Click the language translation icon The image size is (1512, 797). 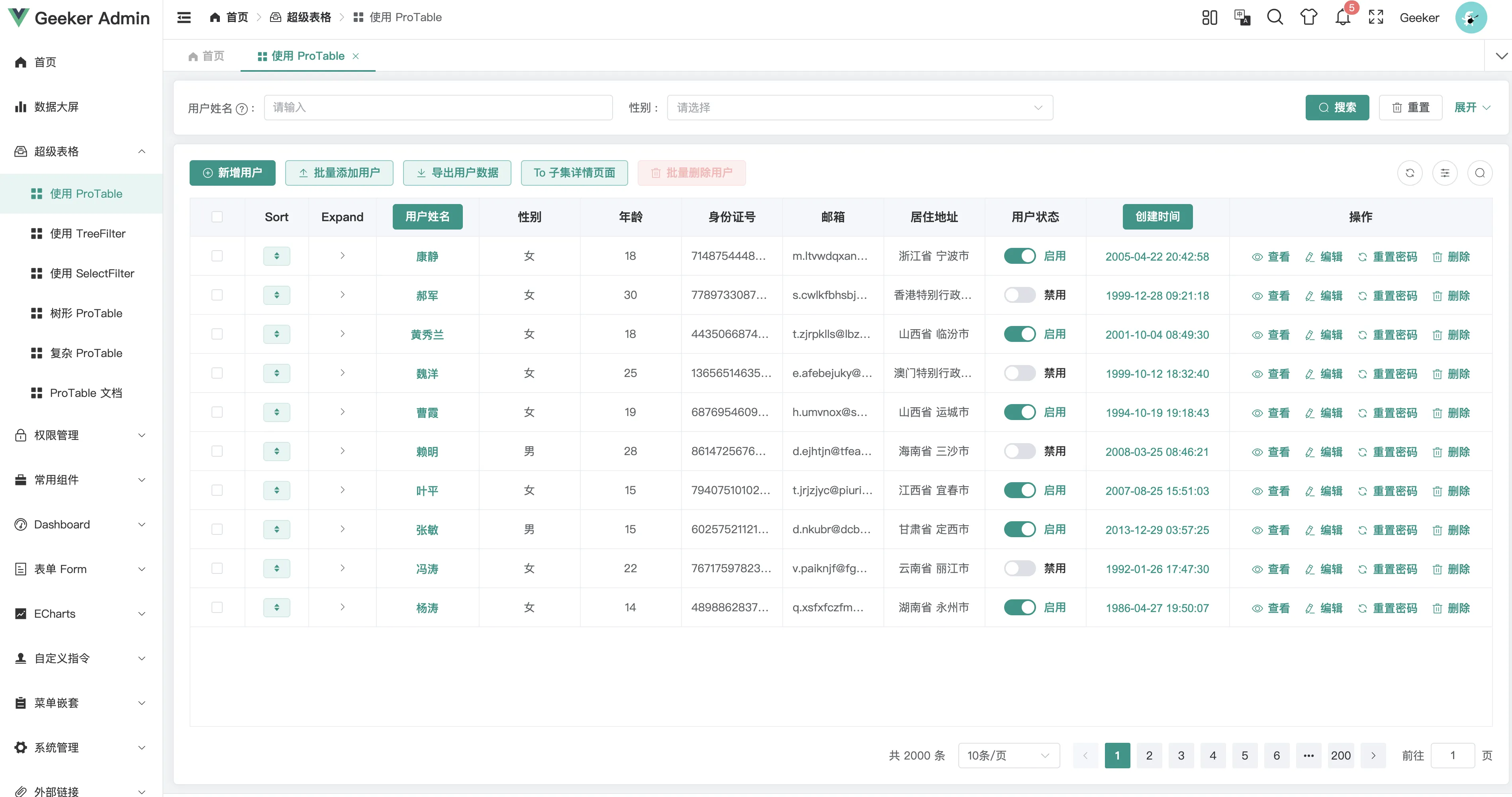click(1242, 18)
